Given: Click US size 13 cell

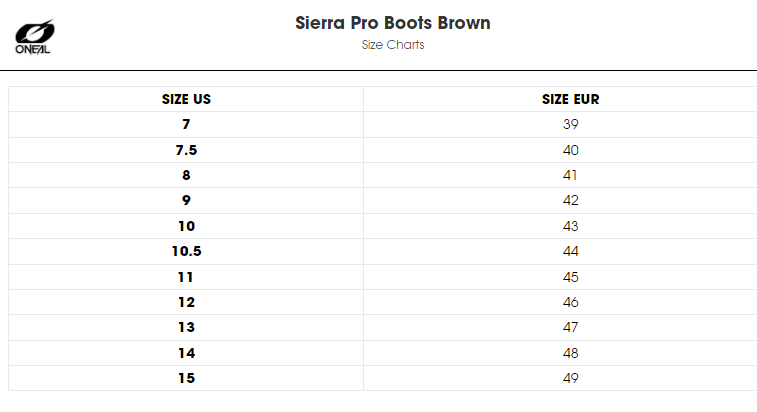Looking at the screenshot, I should [x=186, y=327].
